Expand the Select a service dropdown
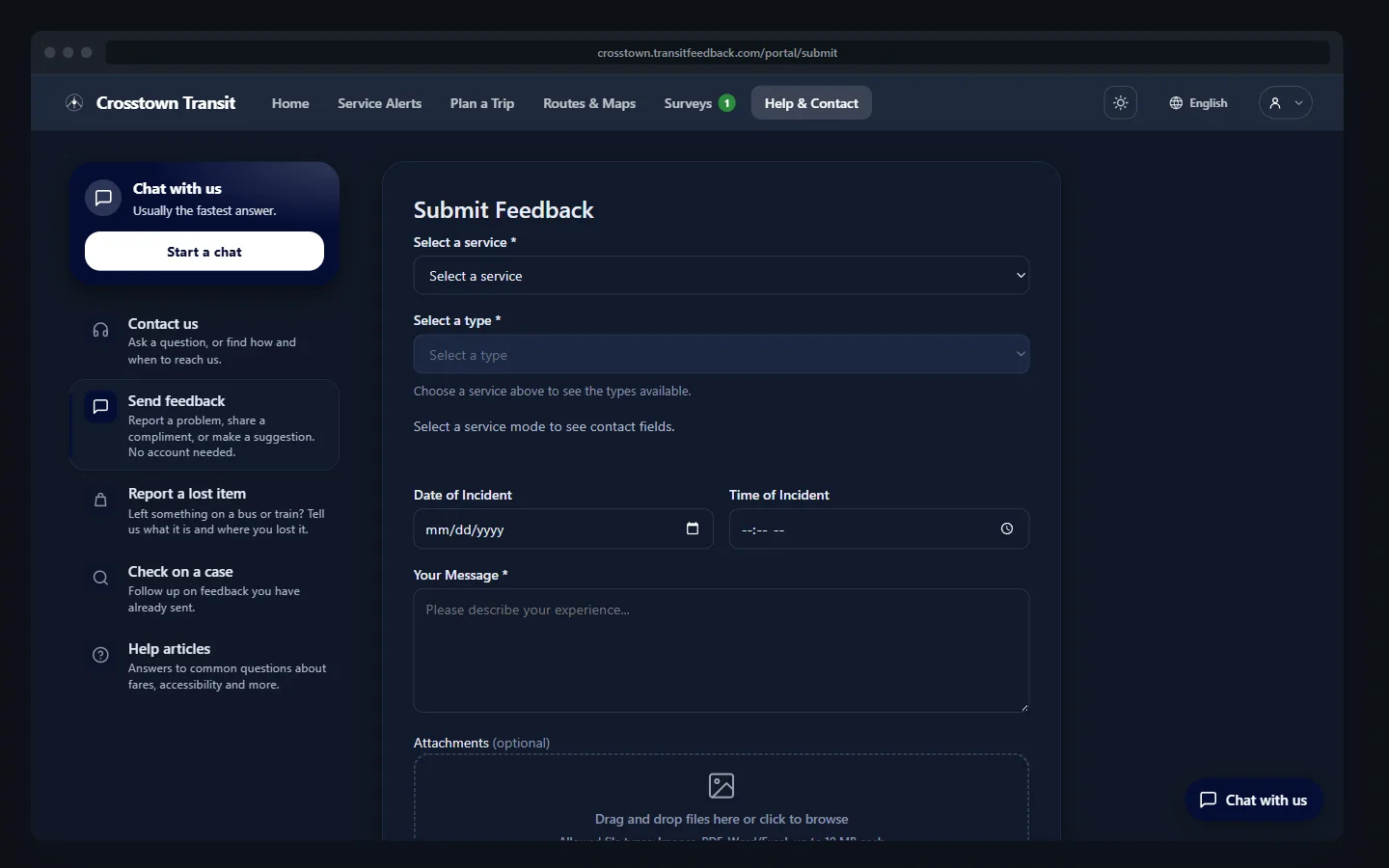This screenshot has width=1389, height=868. point(722,276)
